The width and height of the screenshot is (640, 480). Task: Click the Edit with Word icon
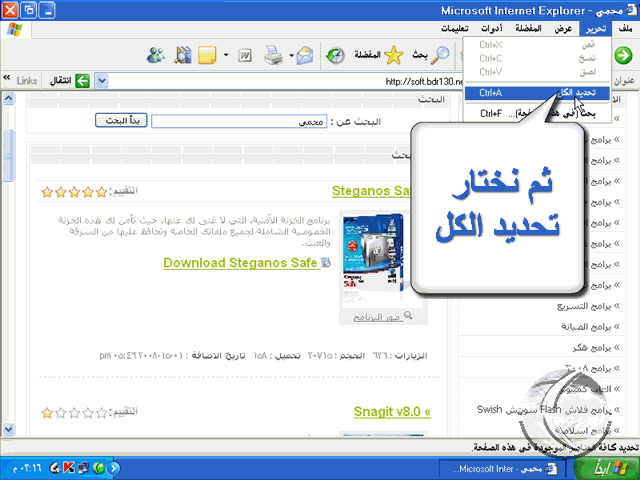245,55
